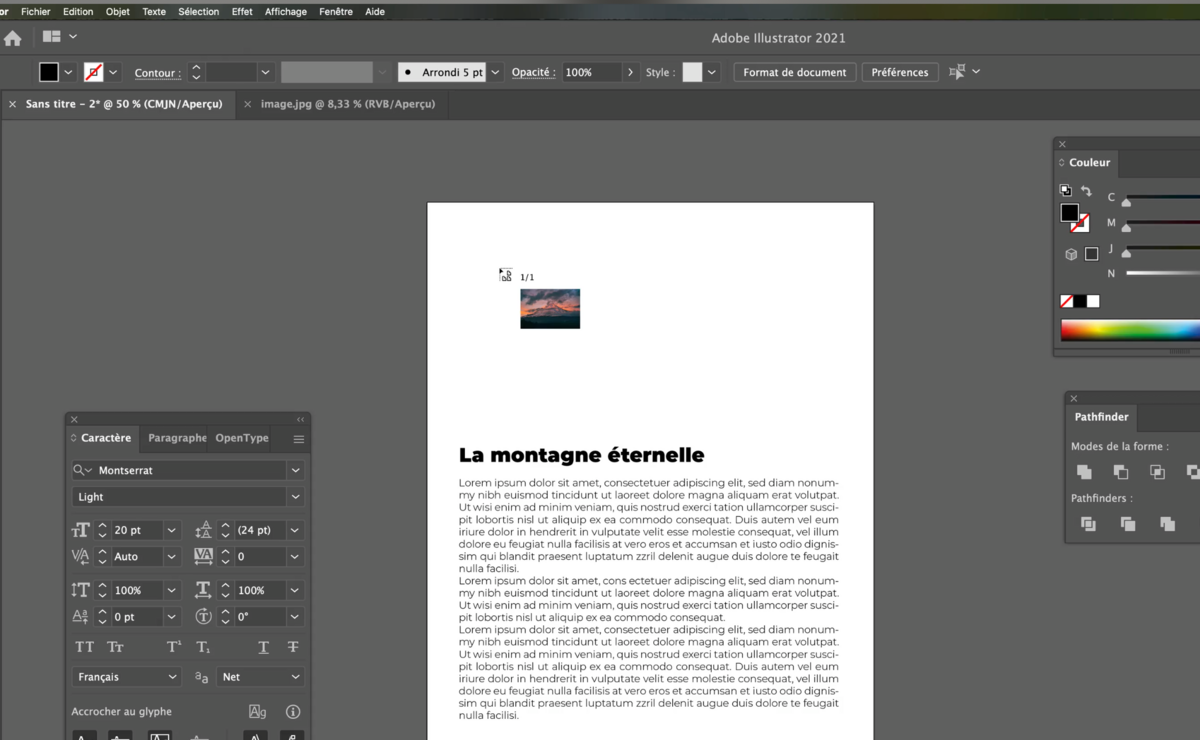Viewport: 1200px width, 740px height.
Task: Select the white swatch in Couleur panel
Action: point(1093,301)
